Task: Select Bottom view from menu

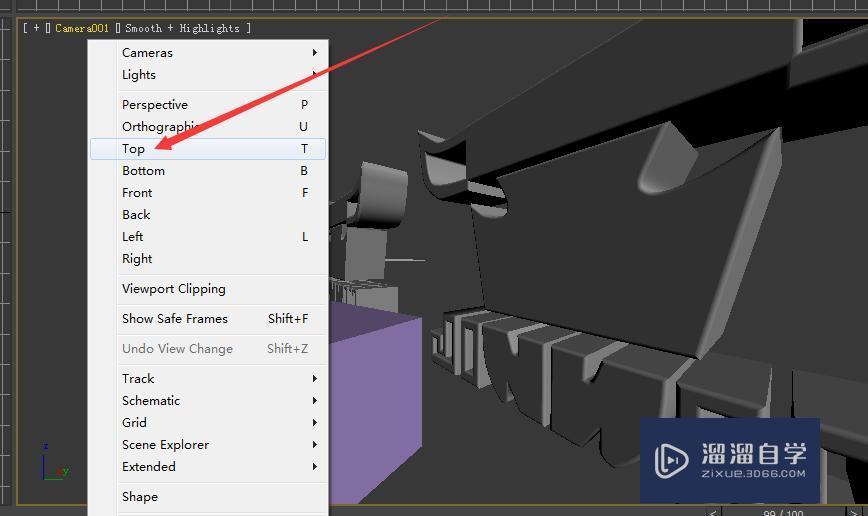Action: 208,171
